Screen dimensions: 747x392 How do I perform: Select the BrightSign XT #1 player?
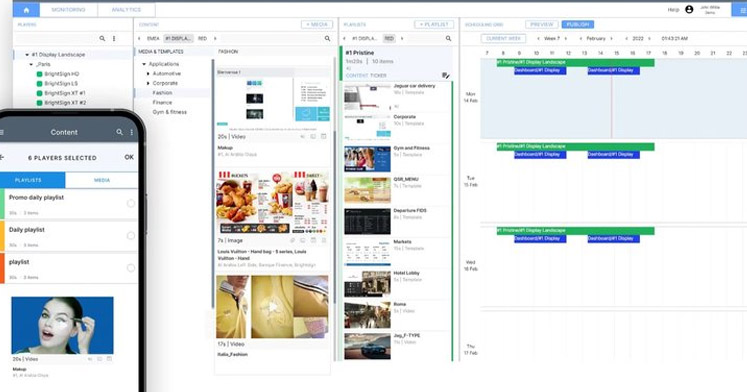[65, 93]
